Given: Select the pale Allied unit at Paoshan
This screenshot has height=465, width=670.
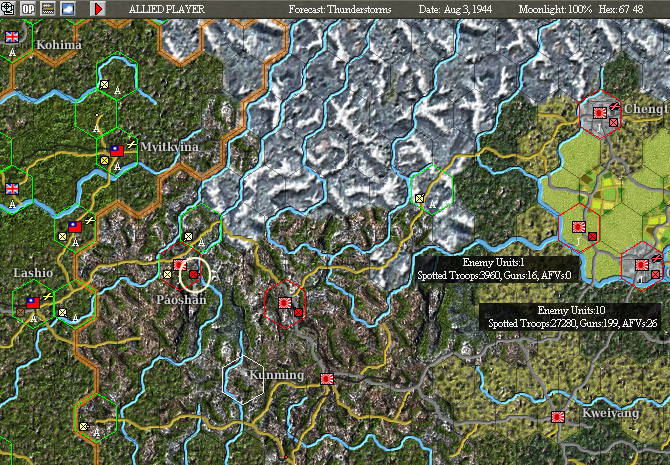Looking at the screenshot, I should [x=168, y=274].
